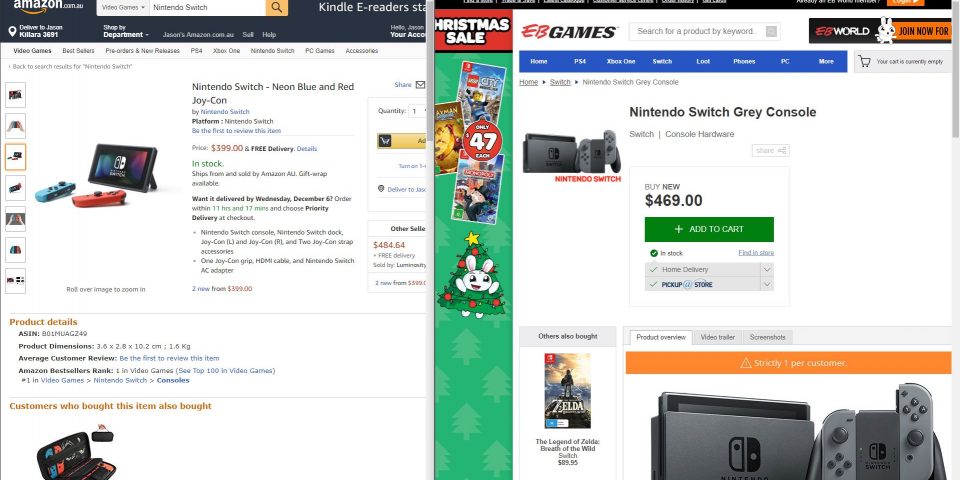This screenshot has height=480, width=960.
Task: Select Switch in EB Games blue menu
Action: pyautogui.click(x=662, y=61)
